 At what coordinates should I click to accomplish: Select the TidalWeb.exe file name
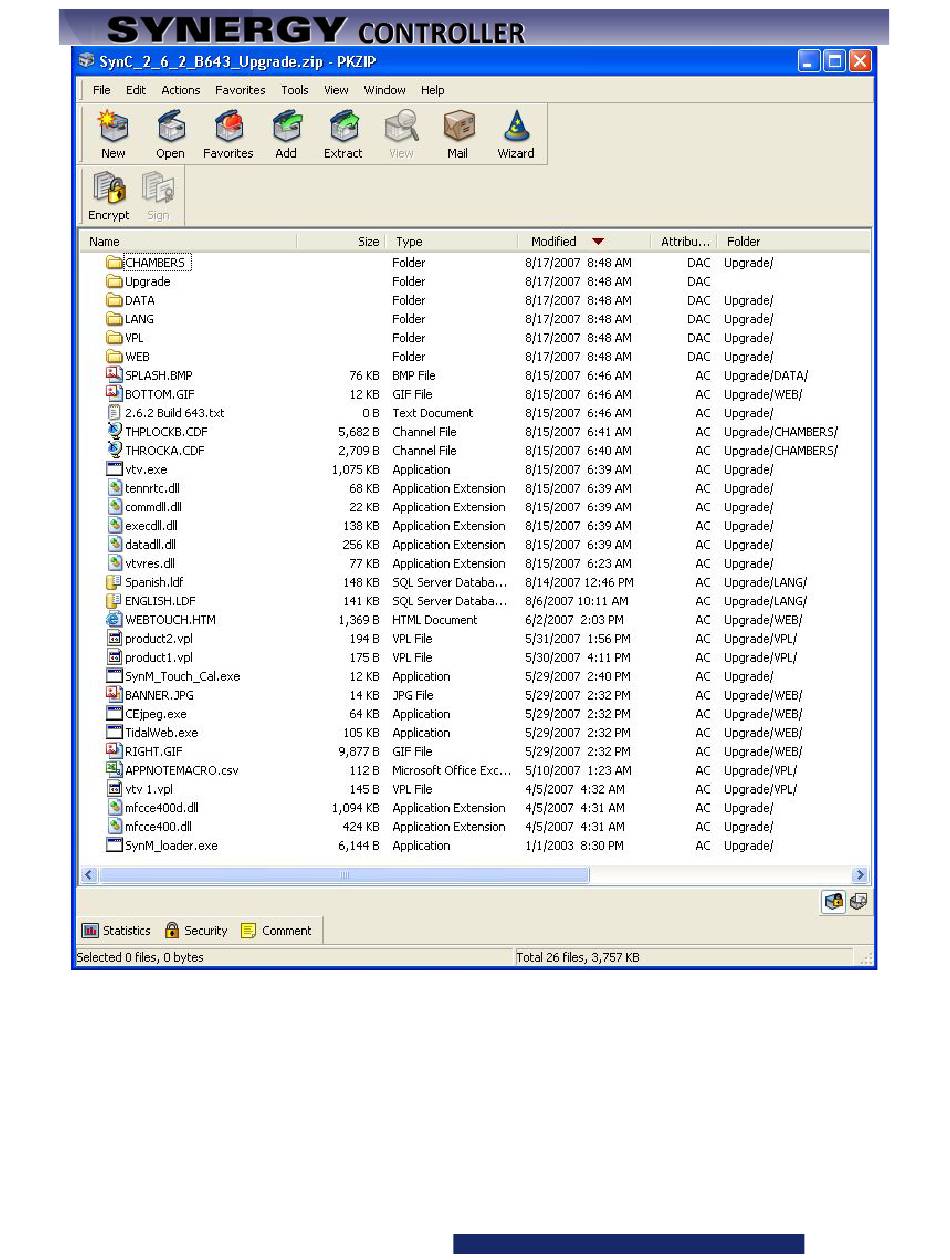[162, 733]
